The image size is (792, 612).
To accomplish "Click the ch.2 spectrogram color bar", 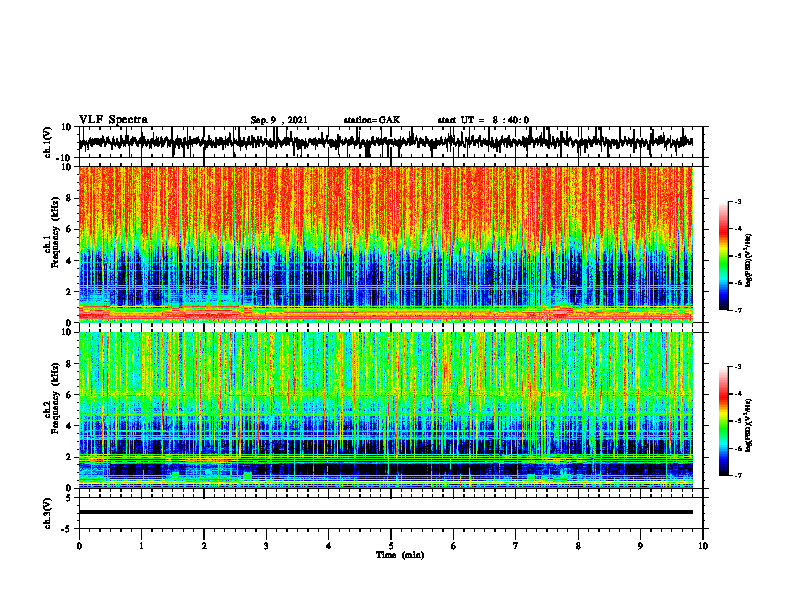I will click(723, 421).
